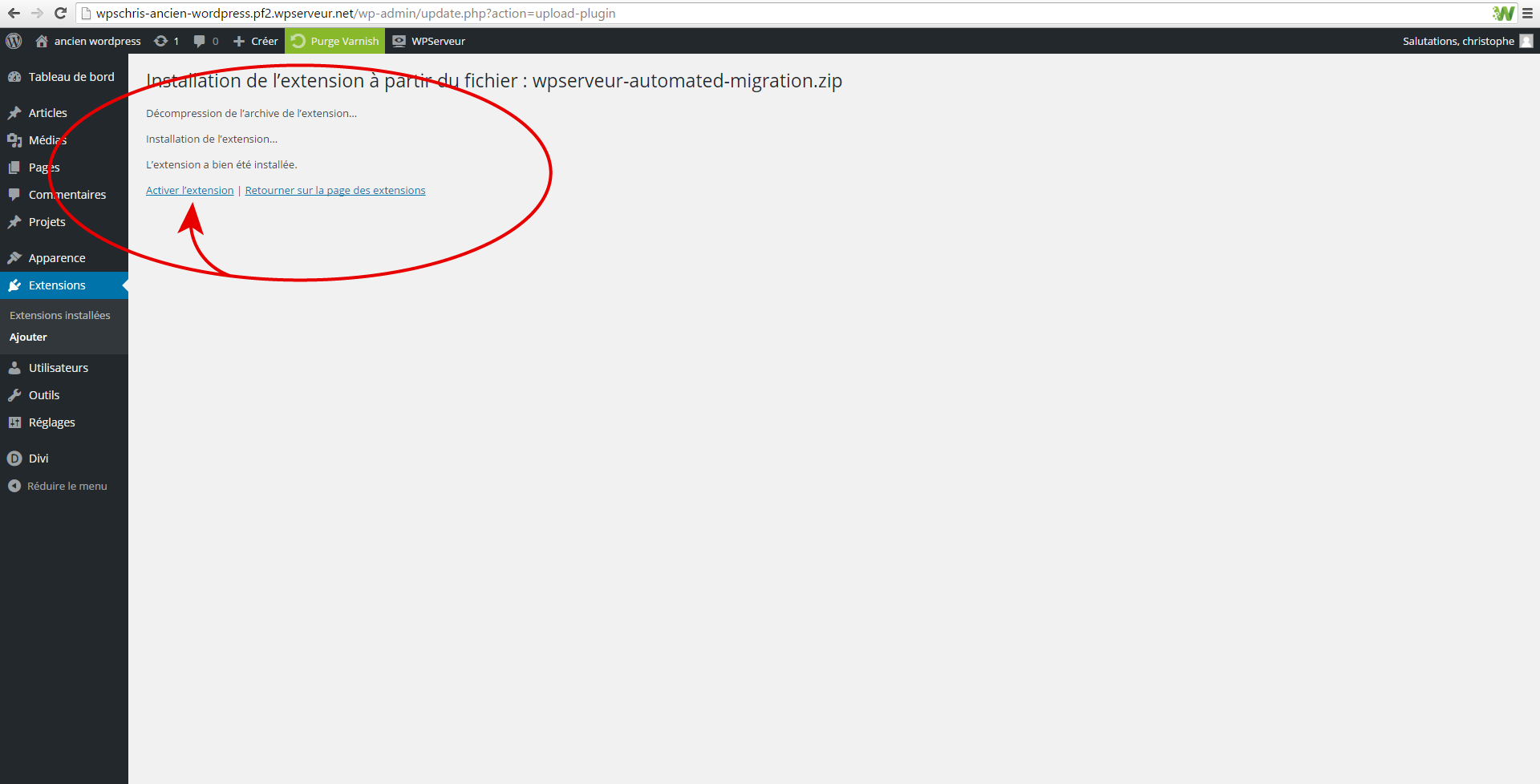This screenshot has width=1540, height=784.
Task: Open the Articles menu item
Action: [47, 113]
